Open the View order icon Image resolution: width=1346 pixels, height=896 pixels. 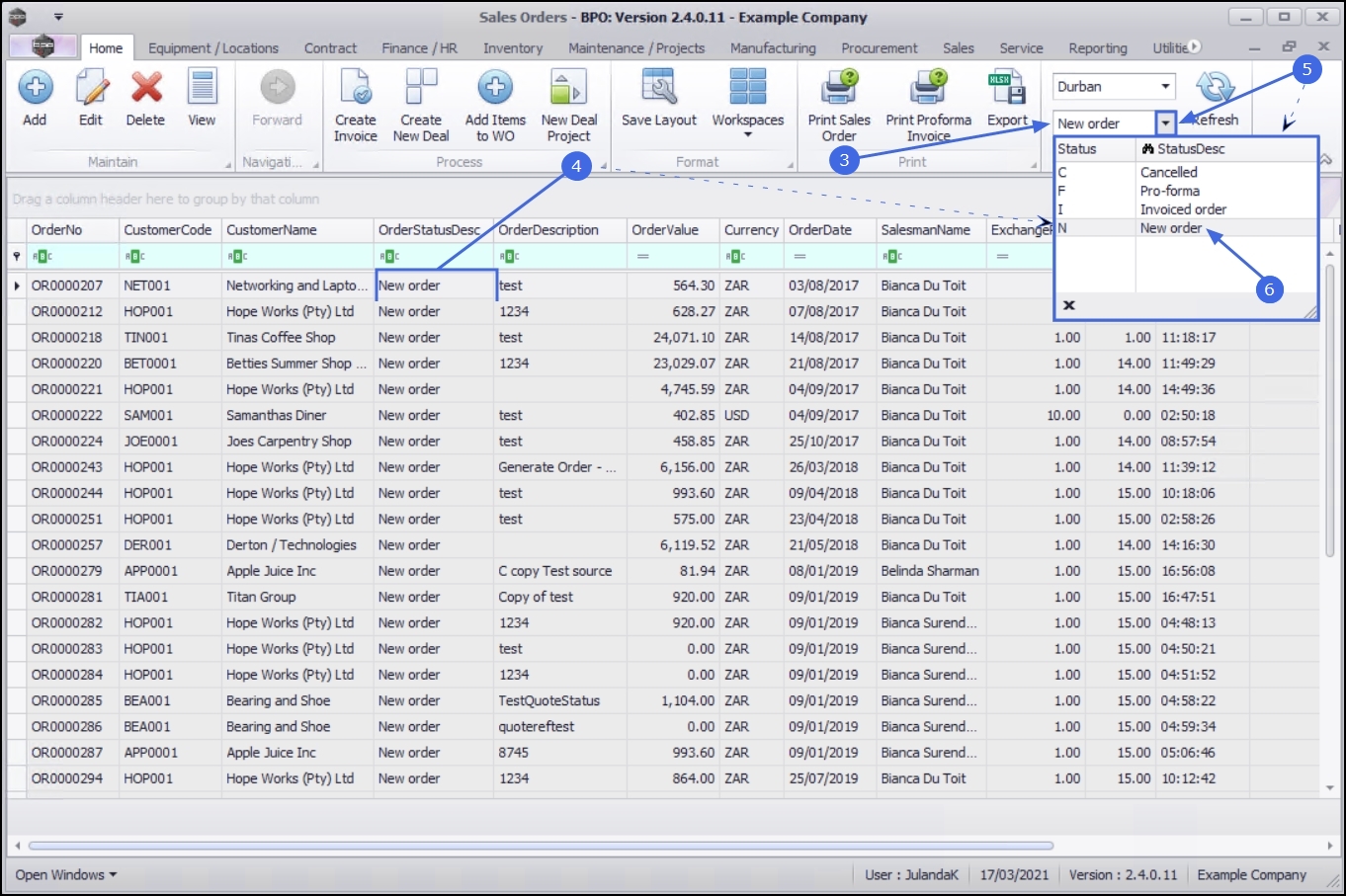tap(202, 88)
